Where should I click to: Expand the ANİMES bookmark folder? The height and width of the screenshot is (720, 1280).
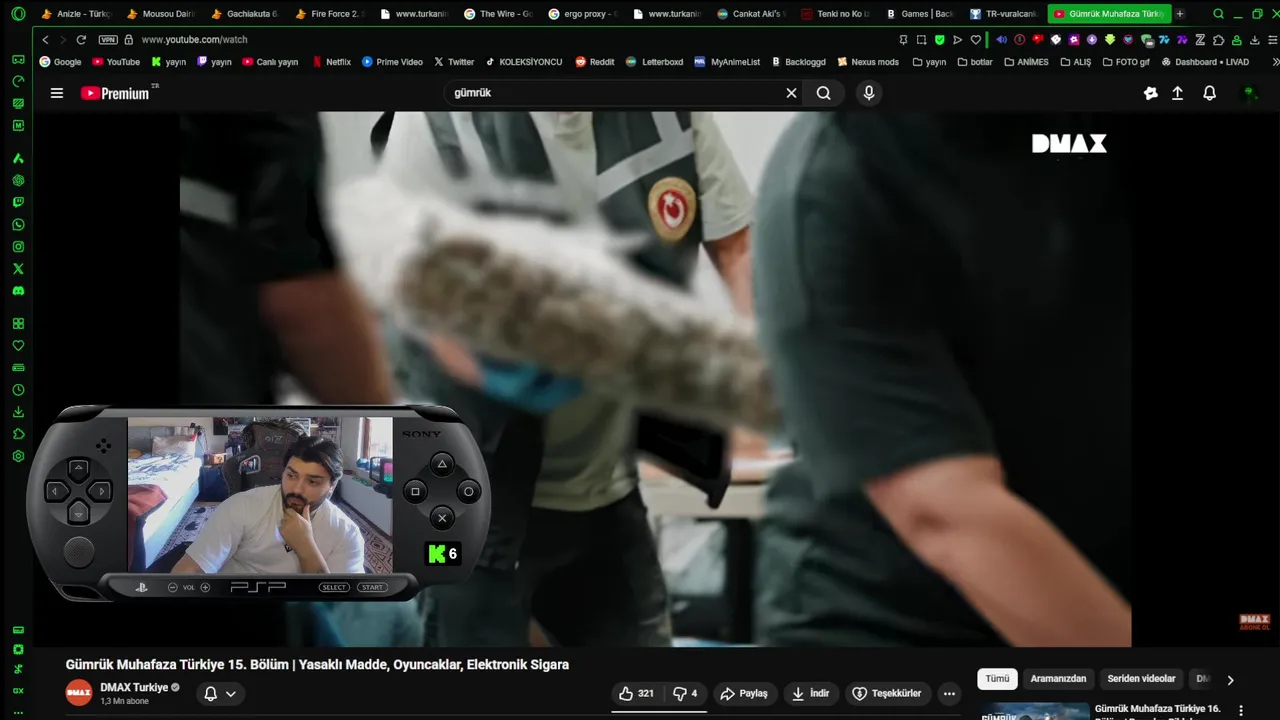click(x=1026, y=61)
